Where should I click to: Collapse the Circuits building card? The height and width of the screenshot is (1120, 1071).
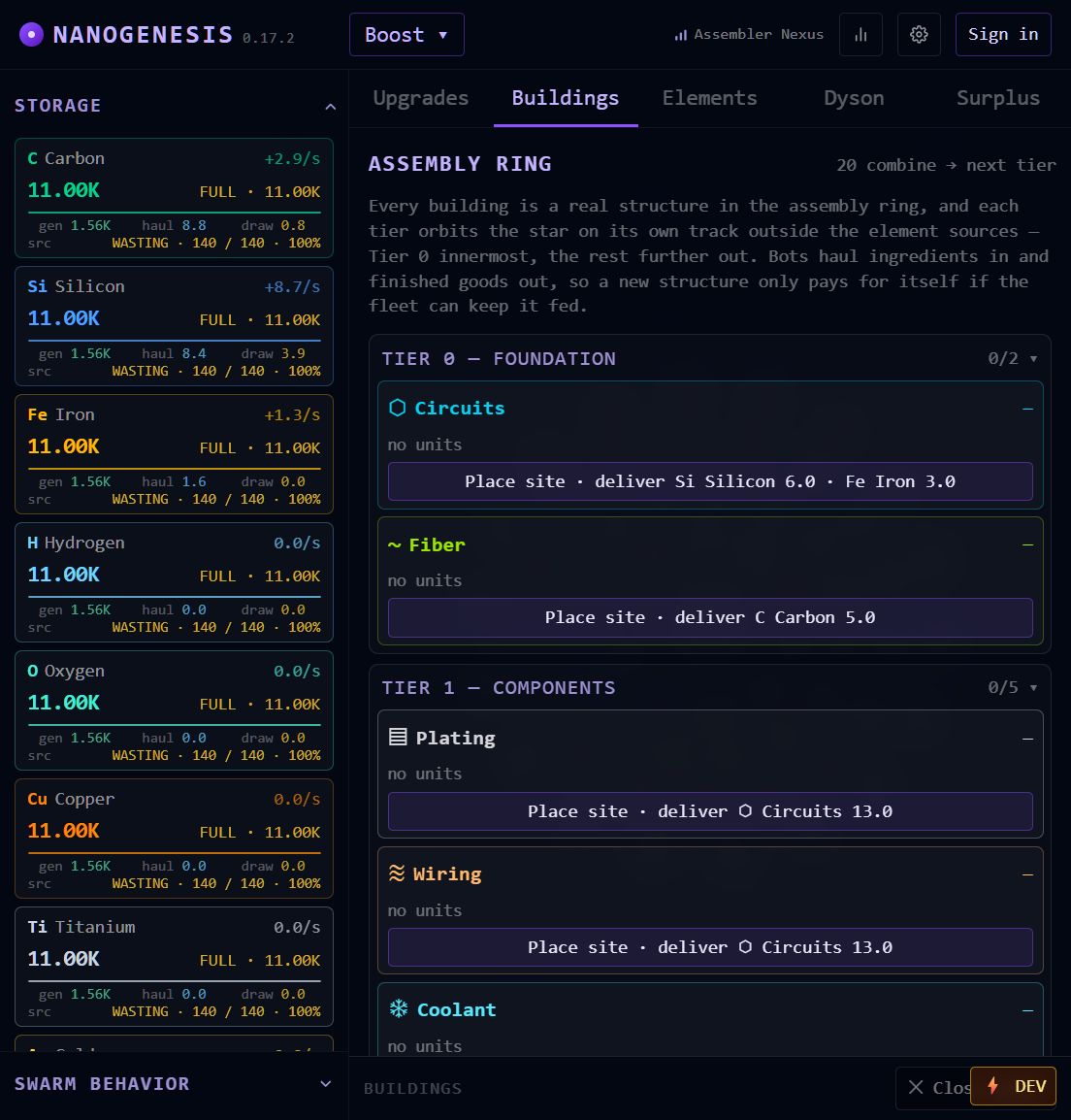click(x=1027, y=409)
